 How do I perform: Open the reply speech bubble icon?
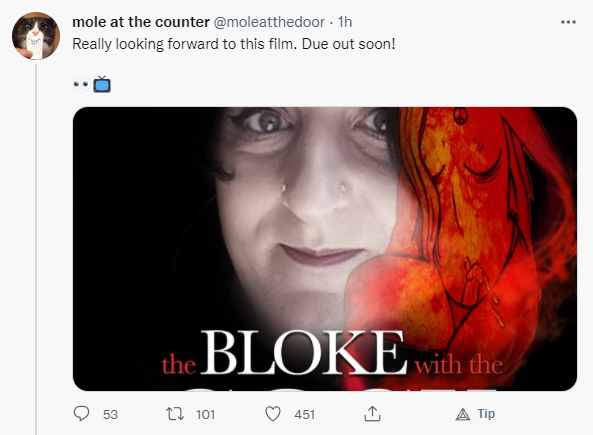coord(81,413)
